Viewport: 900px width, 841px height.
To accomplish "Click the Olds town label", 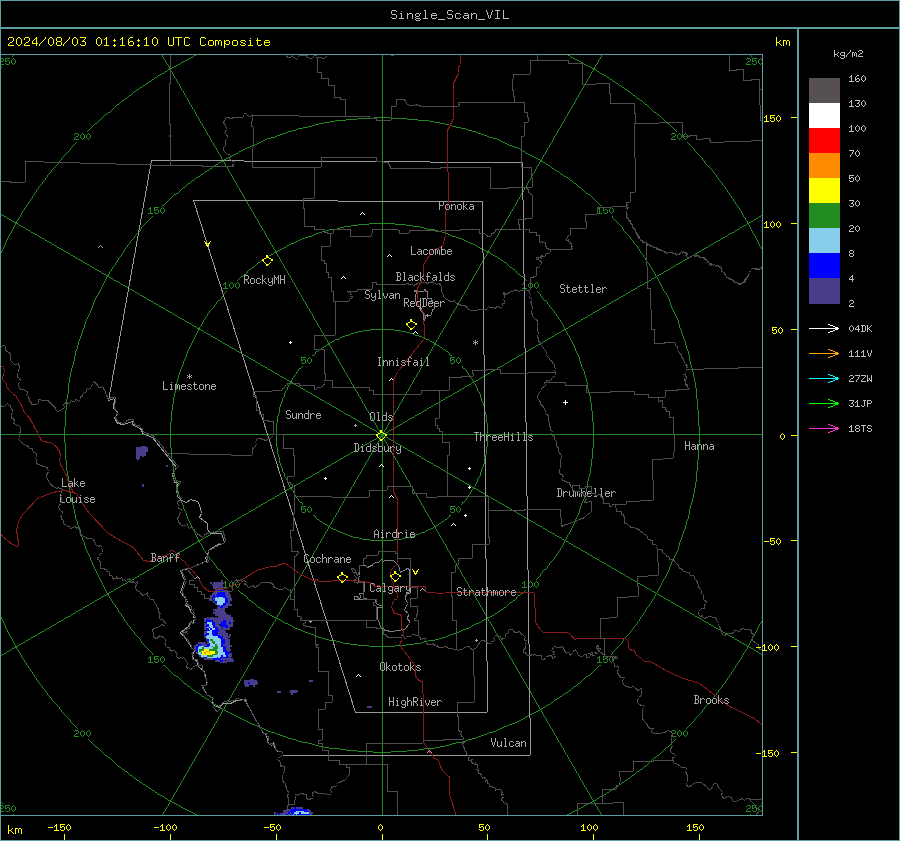I will pos(381,417).
